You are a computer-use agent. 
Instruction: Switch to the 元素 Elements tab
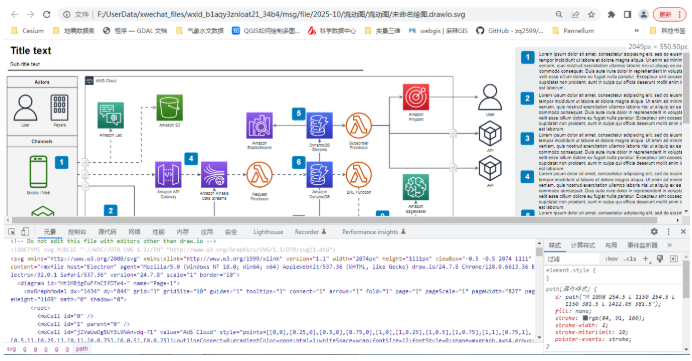point(50,232)
